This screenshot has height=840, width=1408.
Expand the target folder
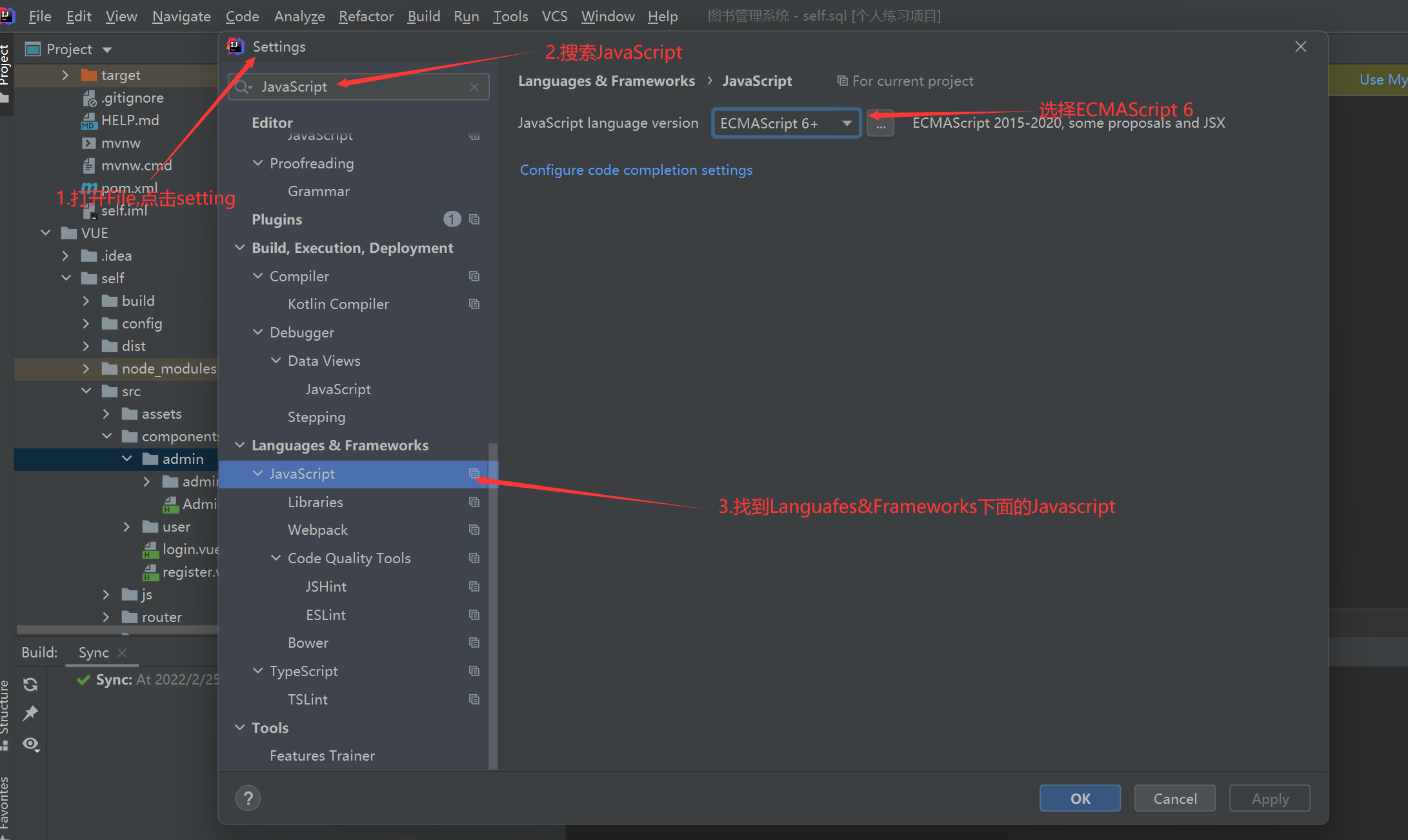65,75
